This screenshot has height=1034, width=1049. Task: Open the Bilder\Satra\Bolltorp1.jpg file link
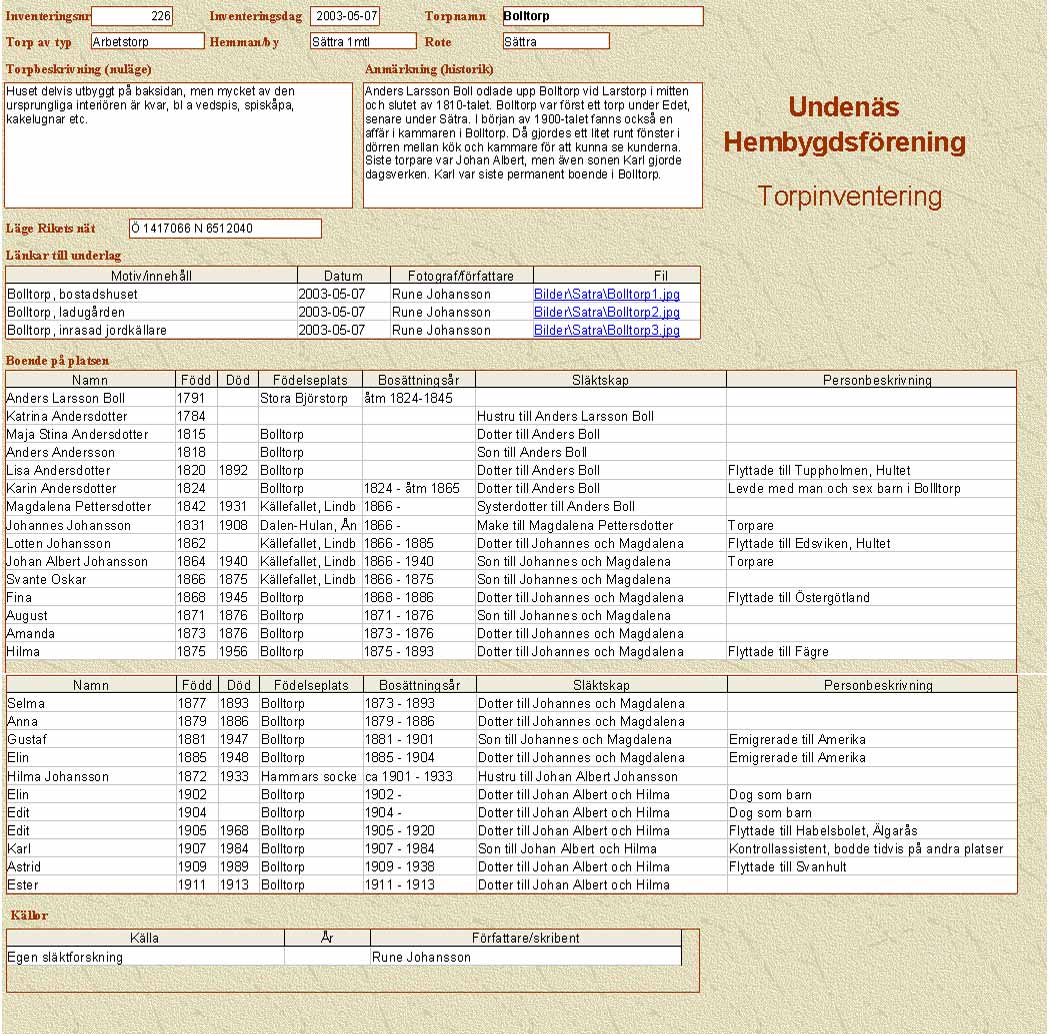click(606, 295)
